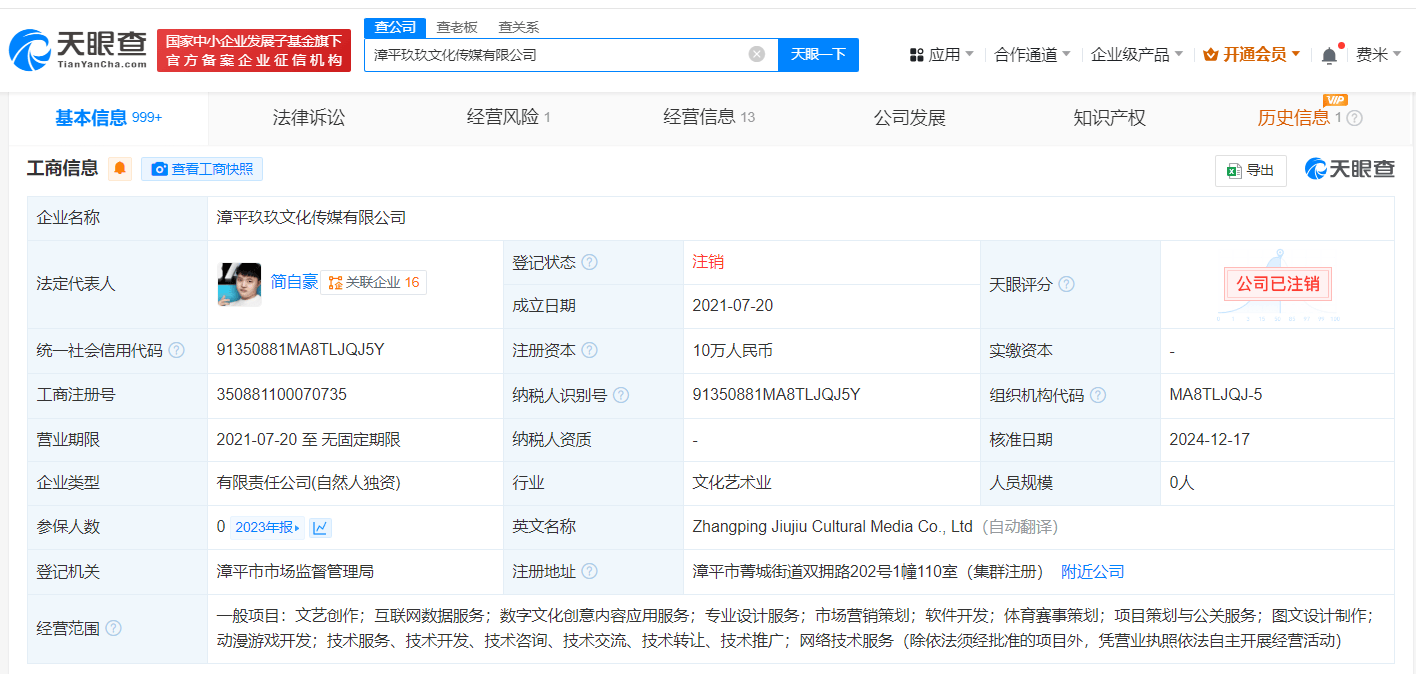Click the help icon next to 经营范围
Viewport: 1416px width, 674px height.
(x=113, y=628)
